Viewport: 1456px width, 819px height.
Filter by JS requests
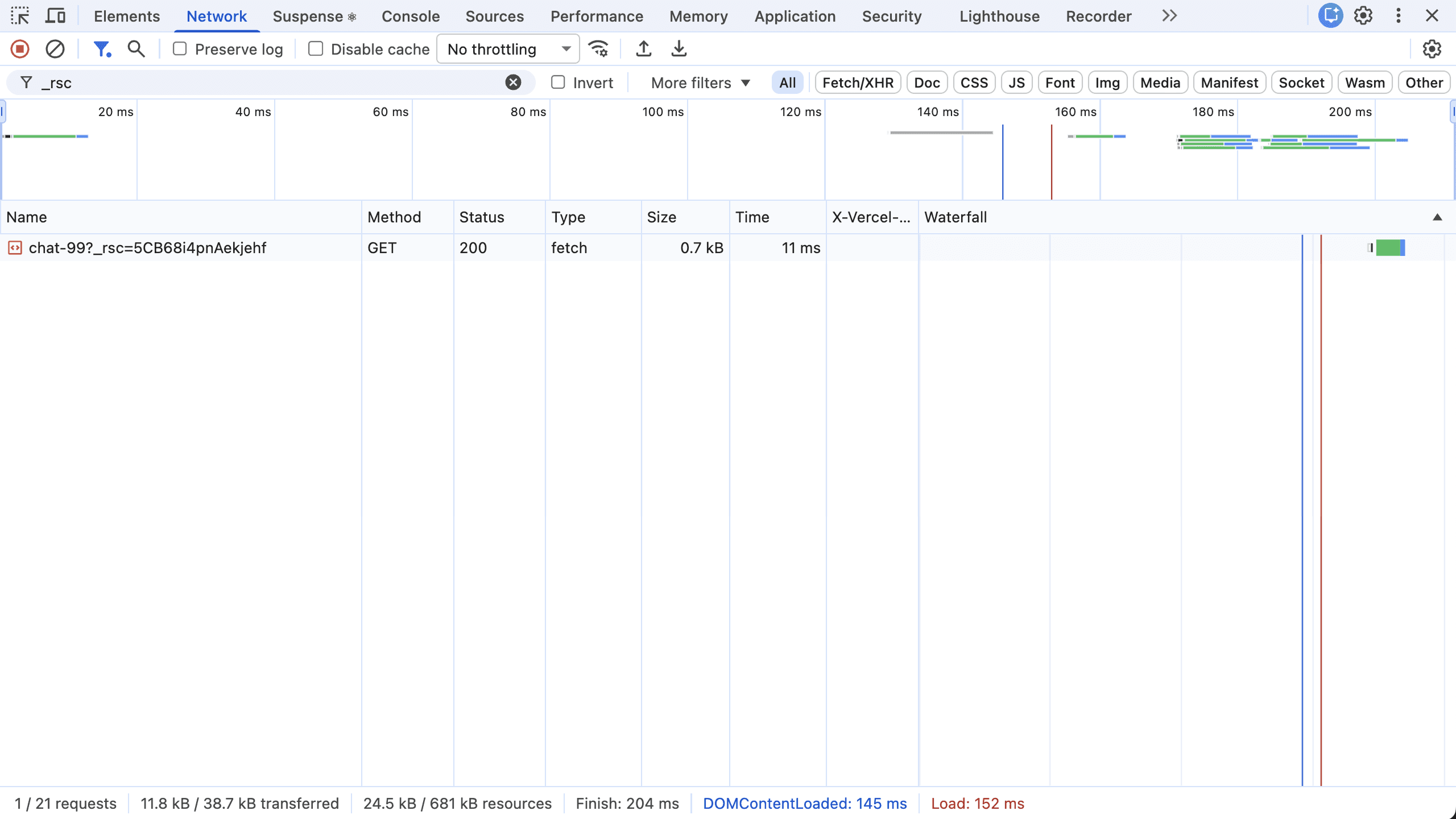1017,82
